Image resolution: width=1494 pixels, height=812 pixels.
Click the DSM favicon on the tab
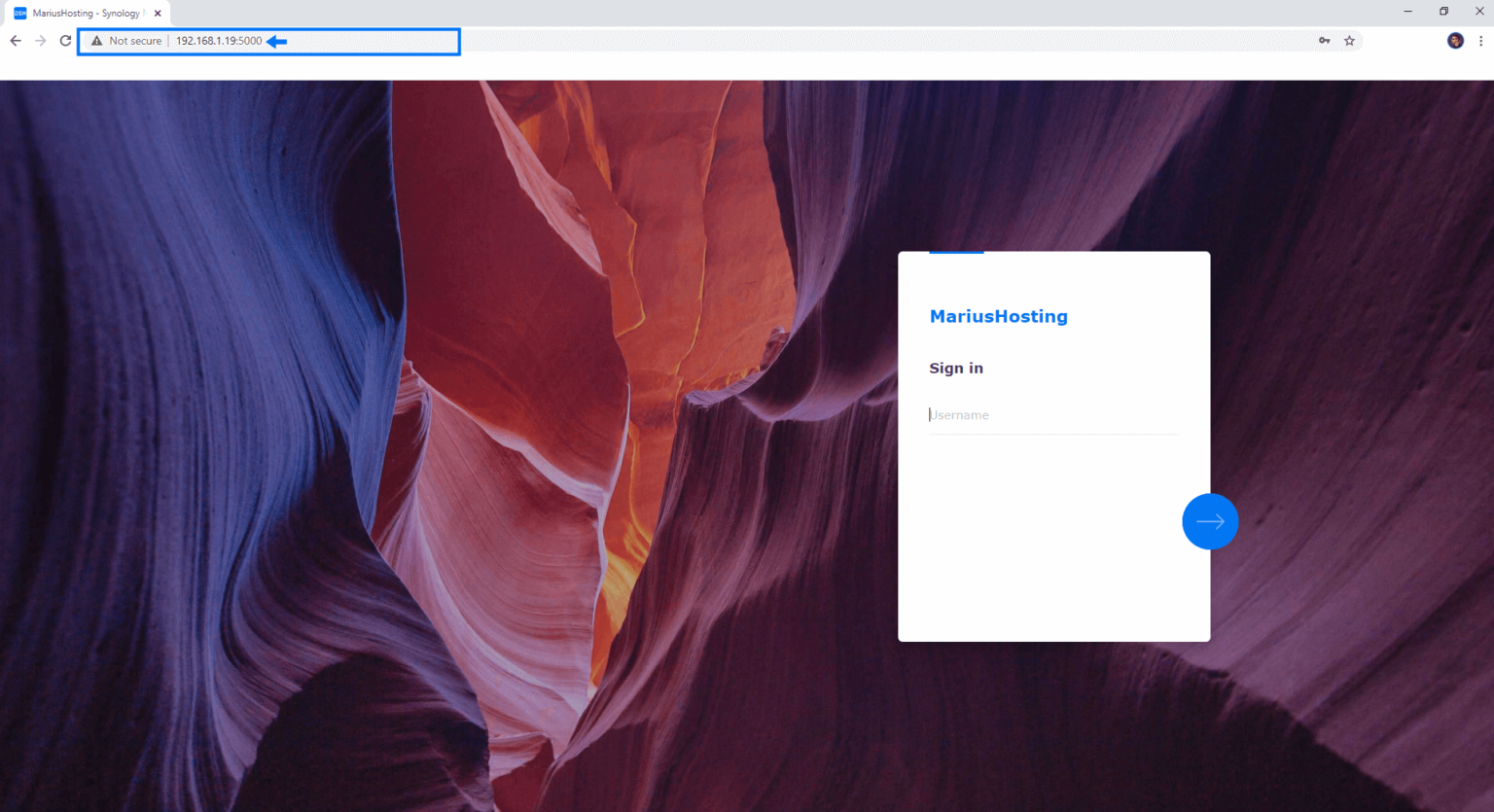pos(19,14)
